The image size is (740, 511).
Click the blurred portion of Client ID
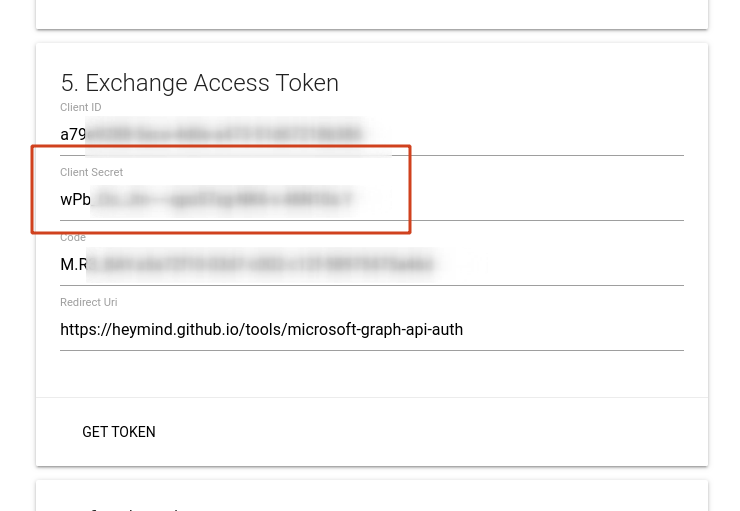224,135
